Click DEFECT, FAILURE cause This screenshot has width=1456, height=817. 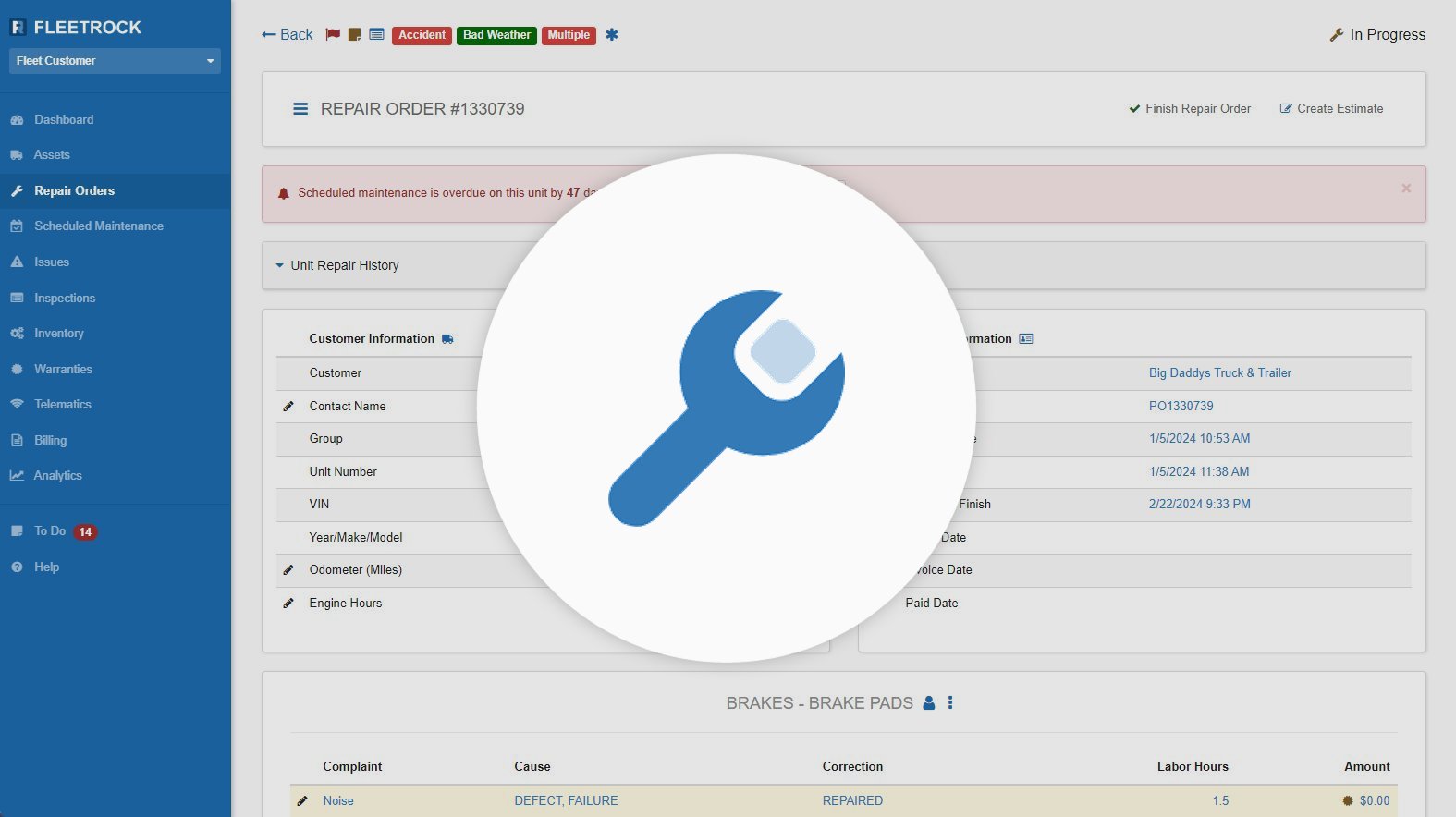point(566,801)
